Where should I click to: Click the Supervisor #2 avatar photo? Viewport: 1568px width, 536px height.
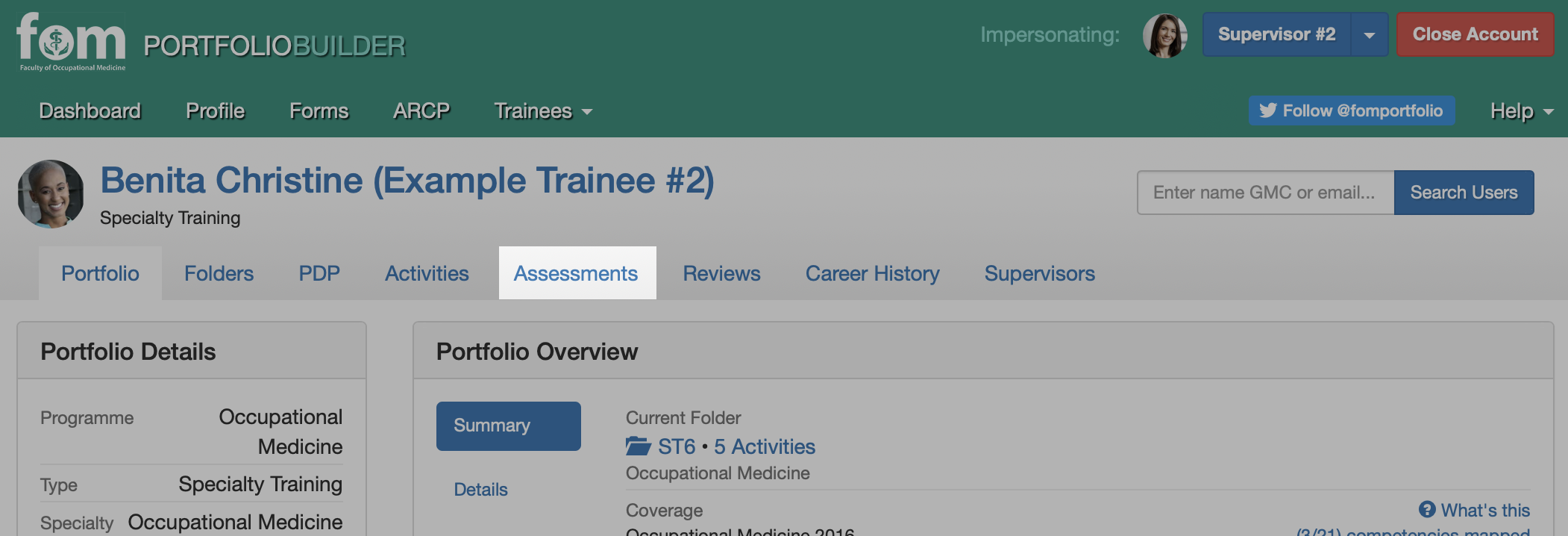1165,35
